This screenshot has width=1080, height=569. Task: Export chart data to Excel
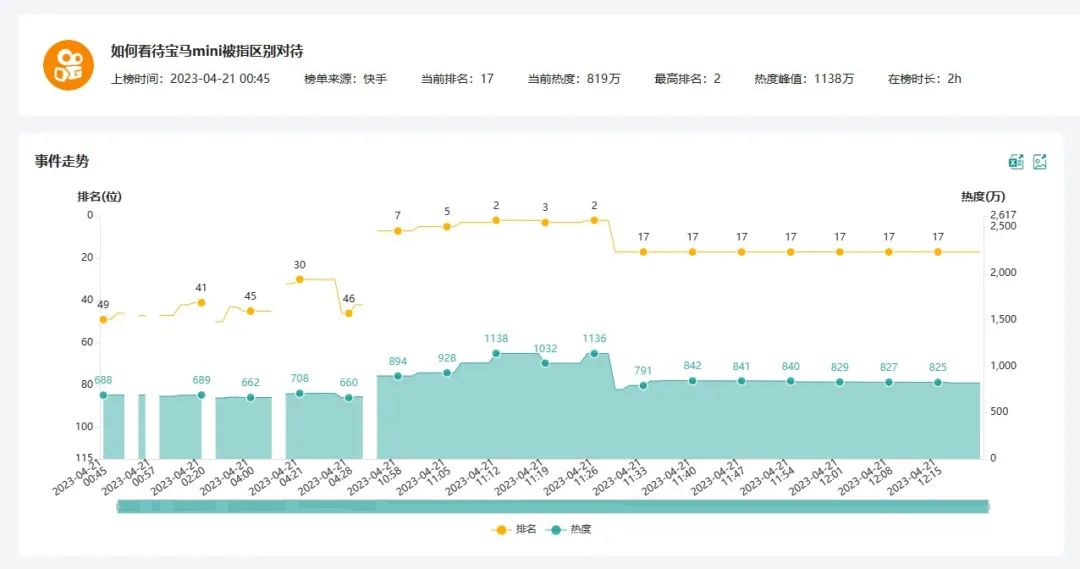[1016, 162]
